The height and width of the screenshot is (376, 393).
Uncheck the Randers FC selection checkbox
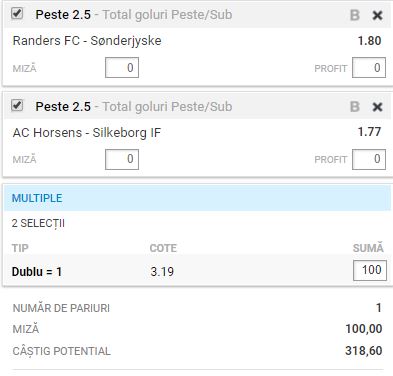pos(17,14)
